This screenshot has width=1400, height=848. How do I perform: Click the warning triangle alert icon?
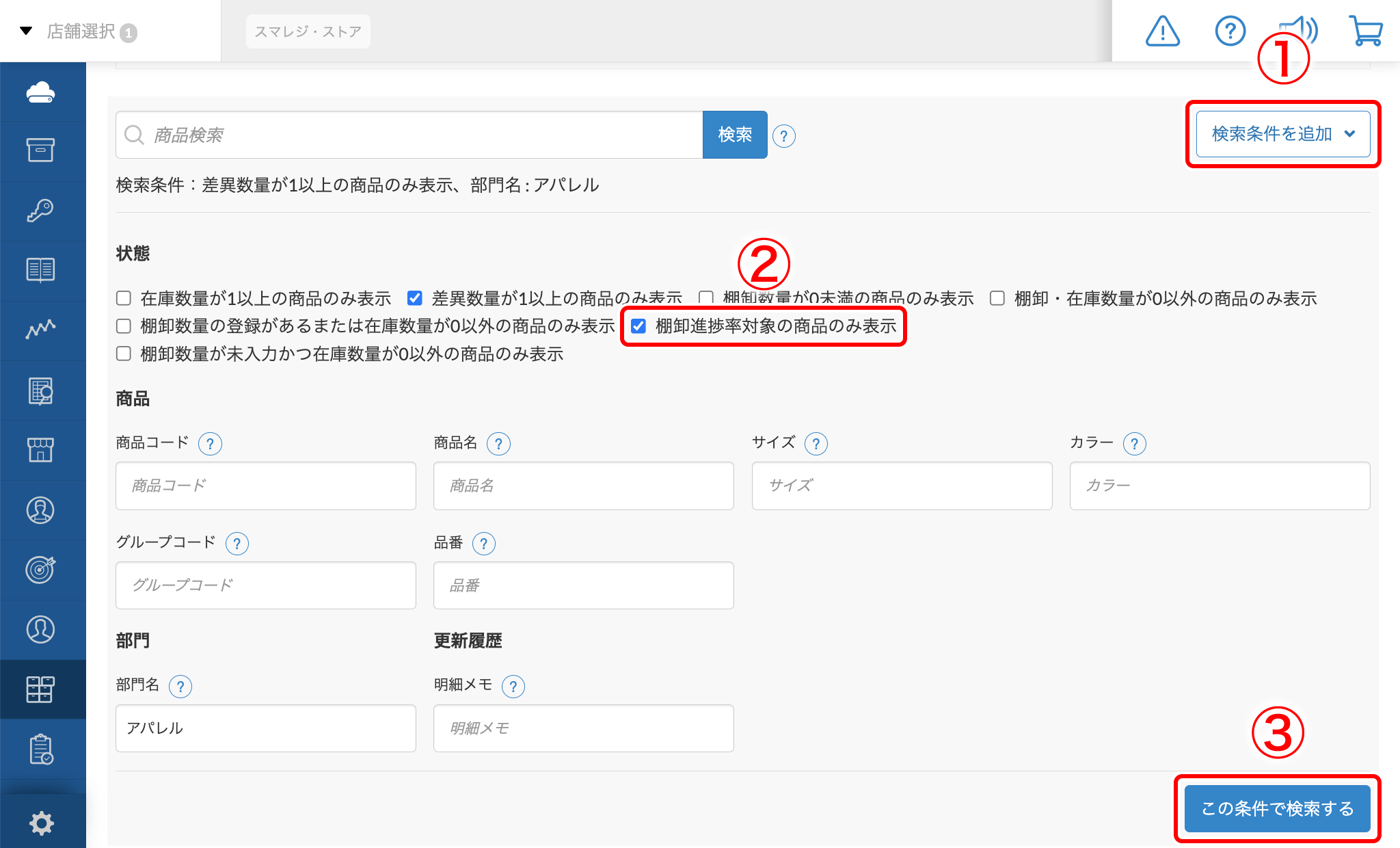coord(1162,31)
